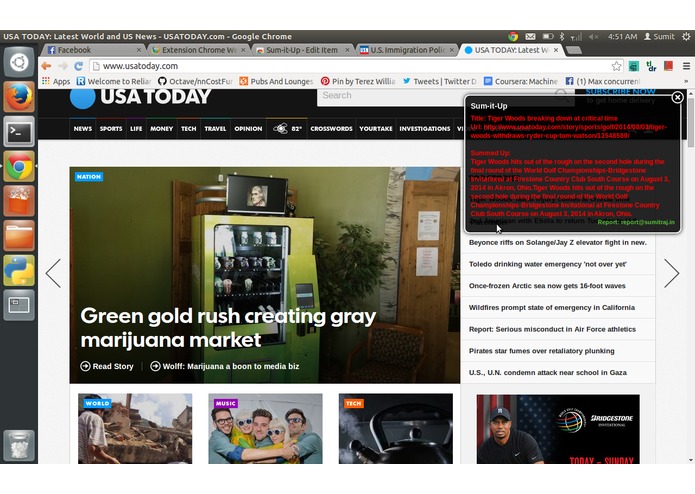The image size is (695, 494).
Task: Open window switcher icon in dock
Action: click(19, 305)
